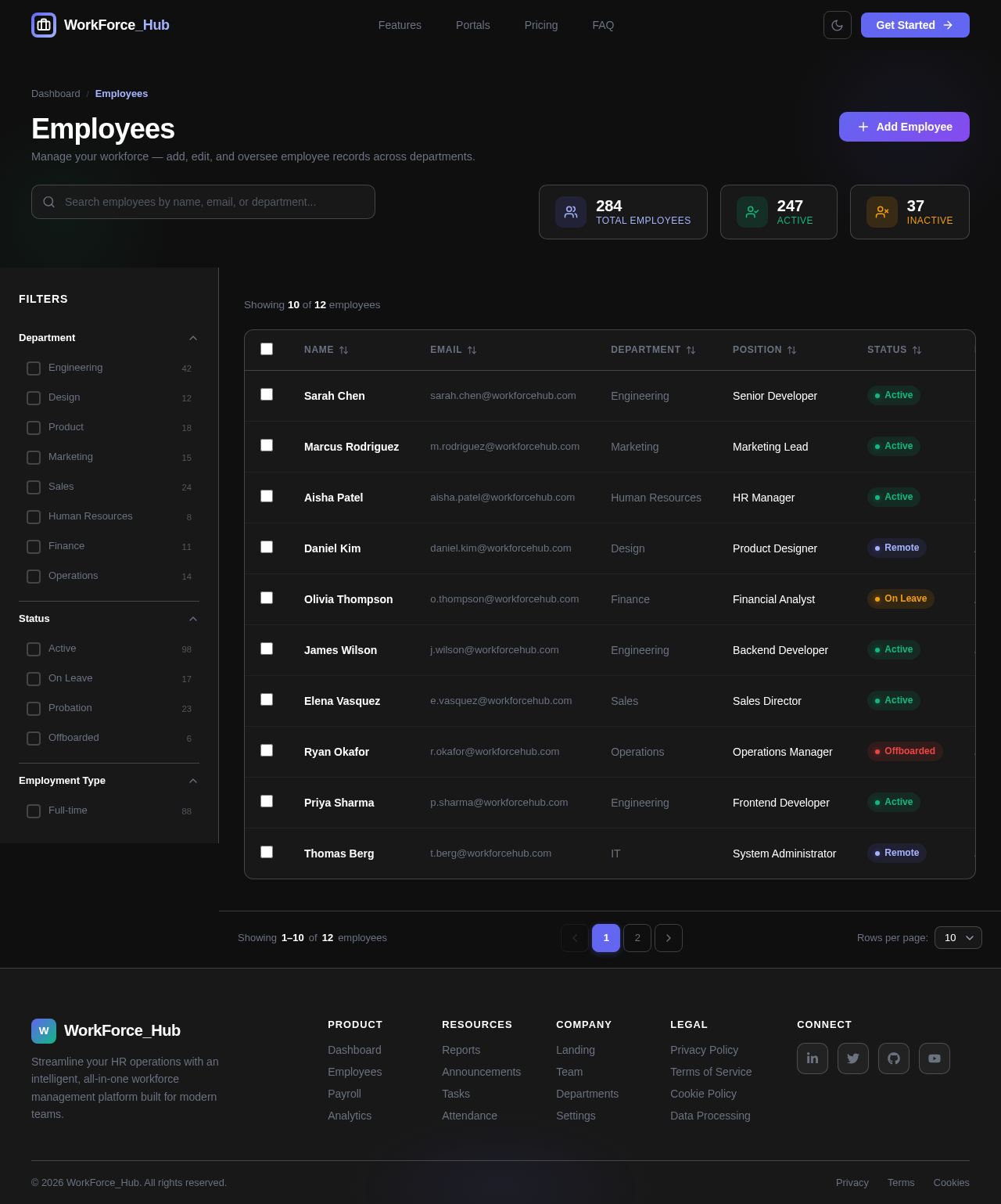Screen dimensions: 1001x1204
Task: Check the Thomas Berg row checkbox
Action: pyautogui.click(x=267, y=852)
